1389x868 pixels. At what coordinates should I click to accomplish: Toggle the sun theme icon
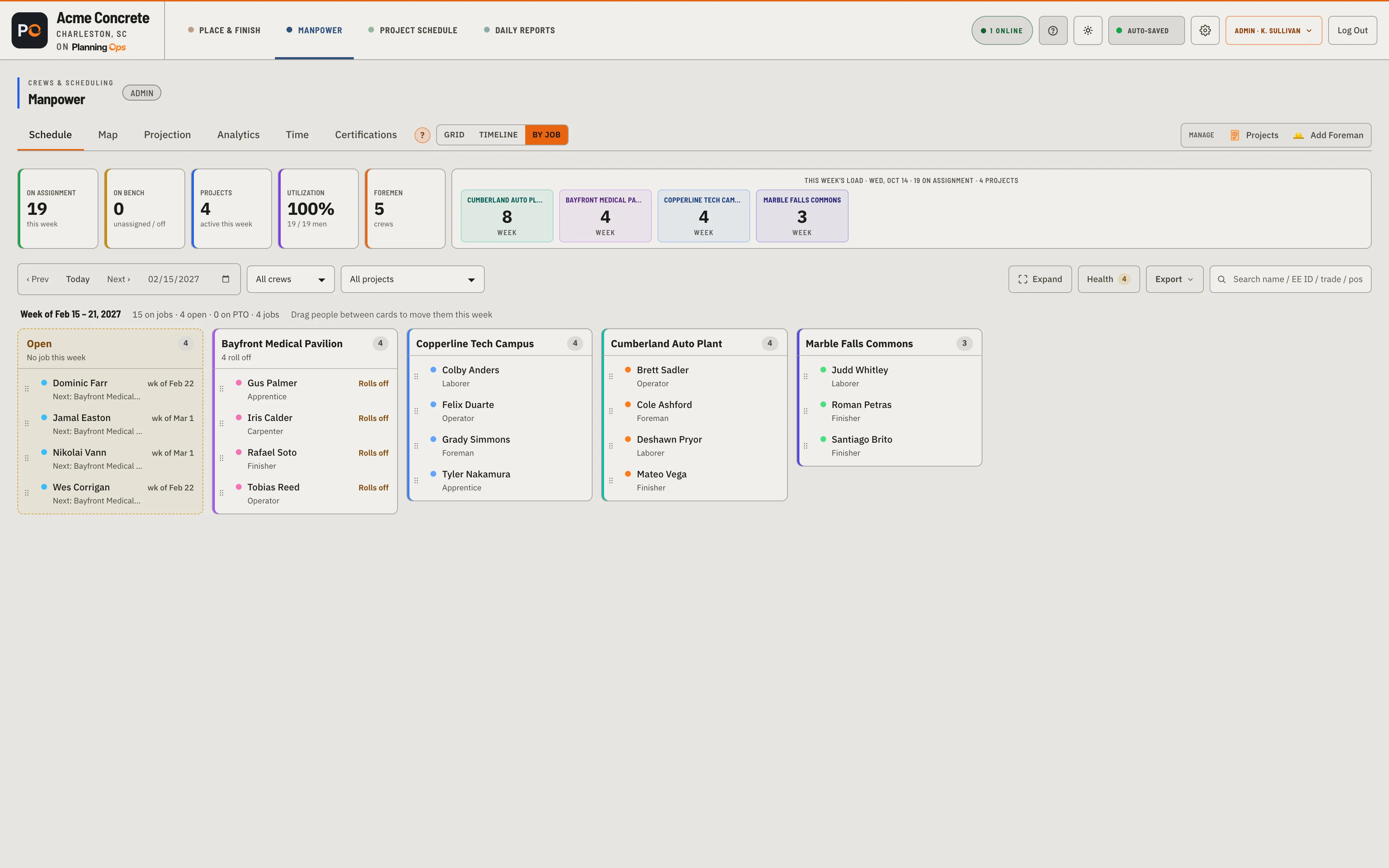point(1088,30)
